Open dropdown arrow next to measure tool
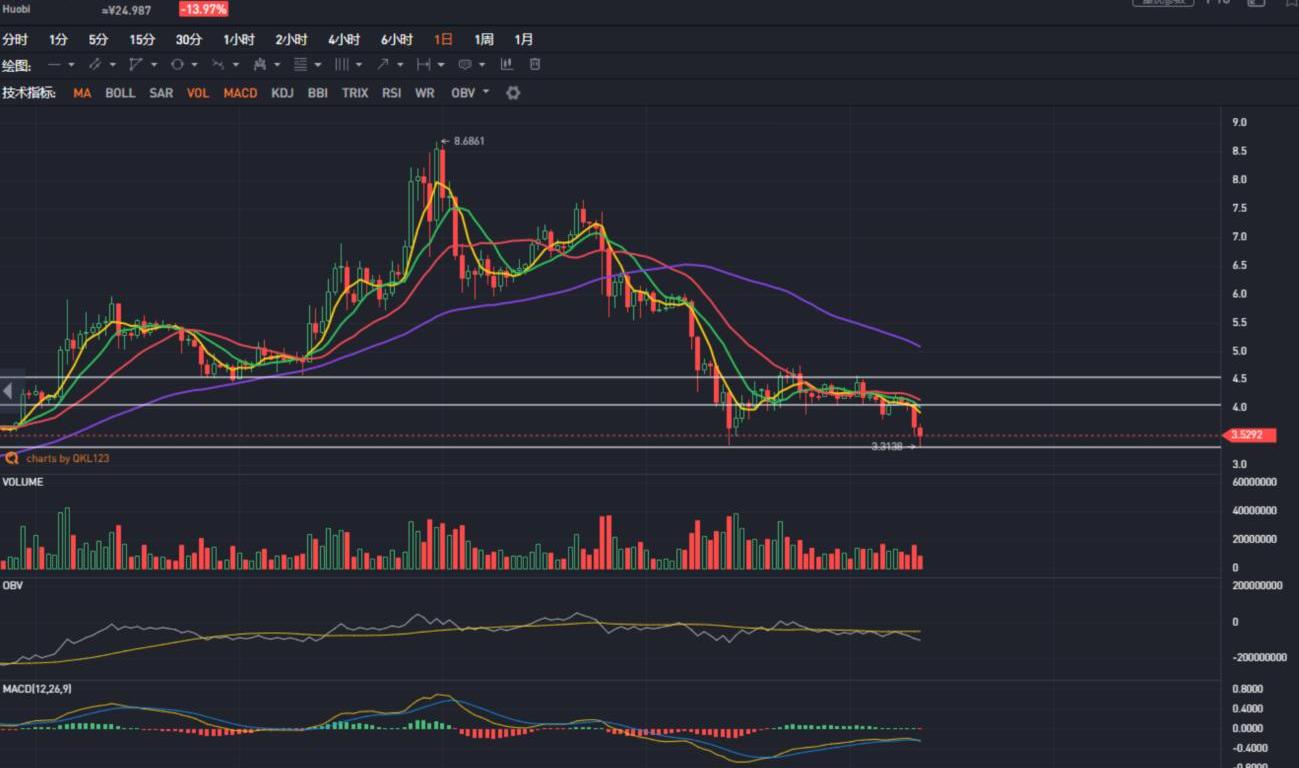Image resolution: width=1299 pixels, height=768 pixels. [x=440, y=65]
